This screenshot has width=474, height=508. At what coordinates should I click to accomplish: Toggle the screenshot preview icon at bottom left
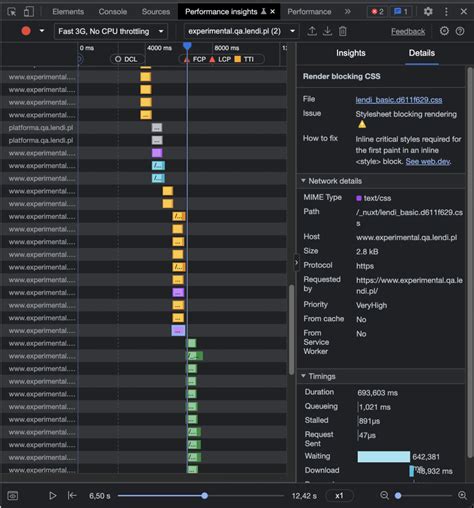point(13,496)
